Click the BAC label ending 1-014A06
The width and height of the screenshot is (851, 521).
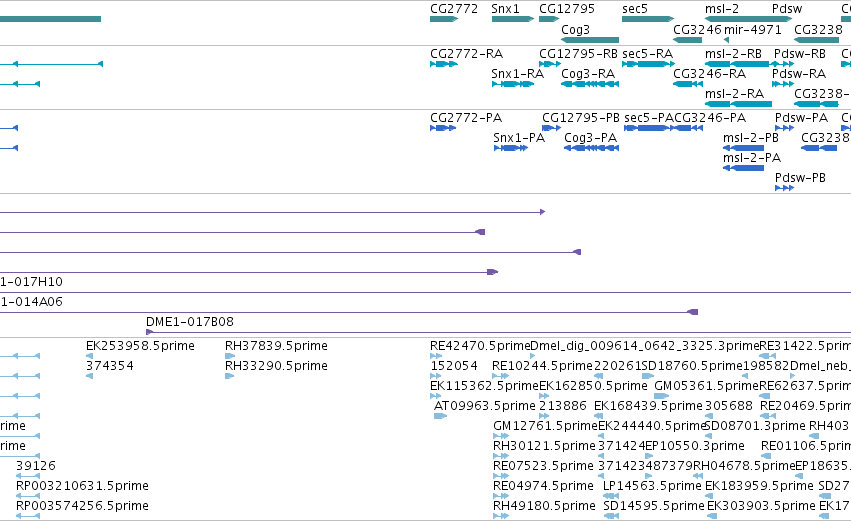coord(31,302)
